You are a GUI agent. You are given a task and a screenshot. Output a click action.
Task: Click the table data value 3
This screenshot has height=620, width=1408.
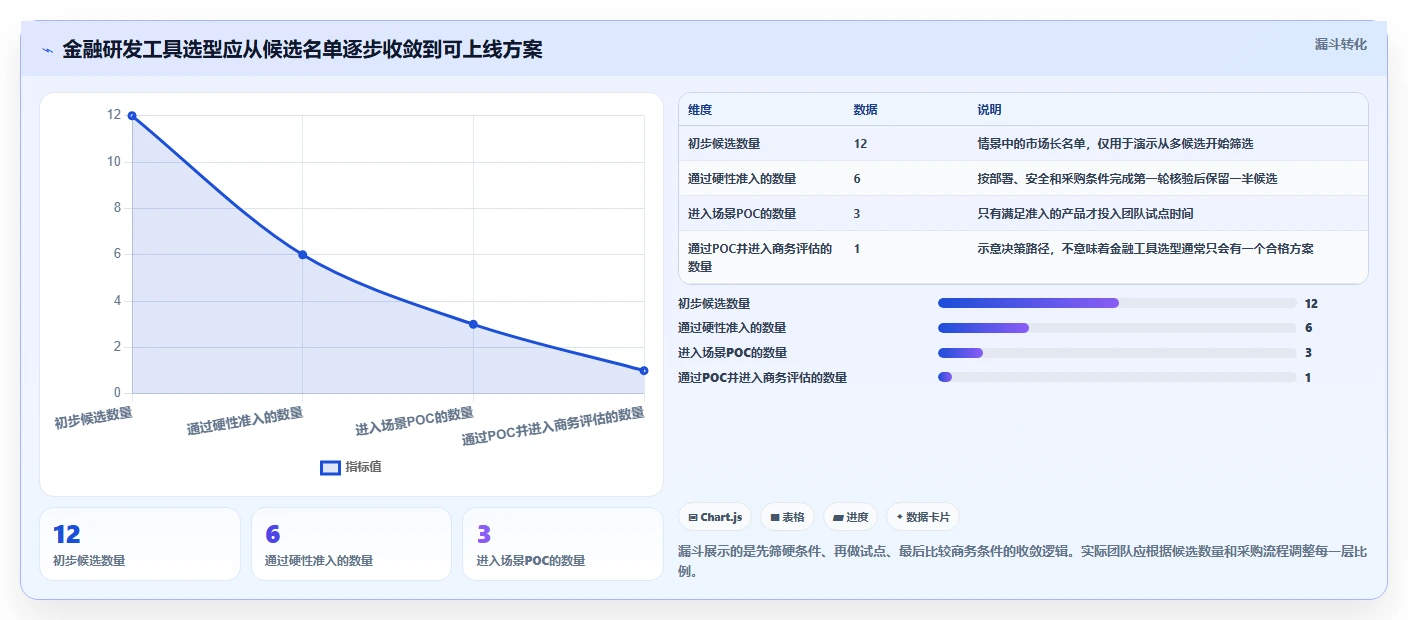[x=857, y=214]
